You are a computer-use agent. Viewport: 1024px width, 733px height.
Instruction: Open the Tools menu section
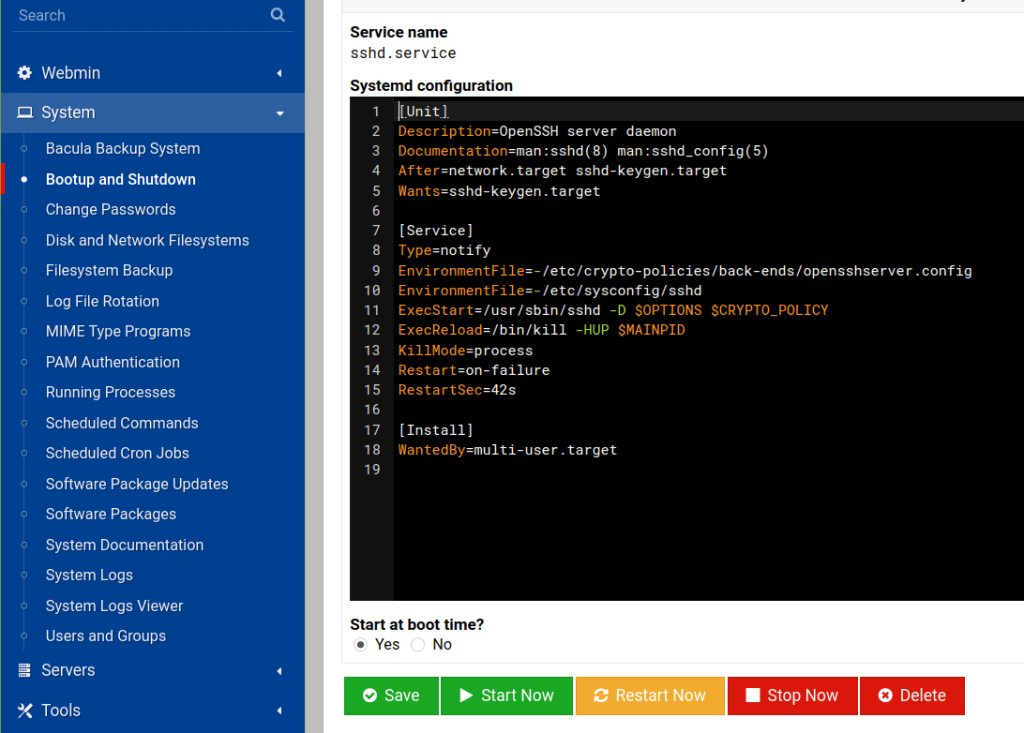[x=153, y=710]
